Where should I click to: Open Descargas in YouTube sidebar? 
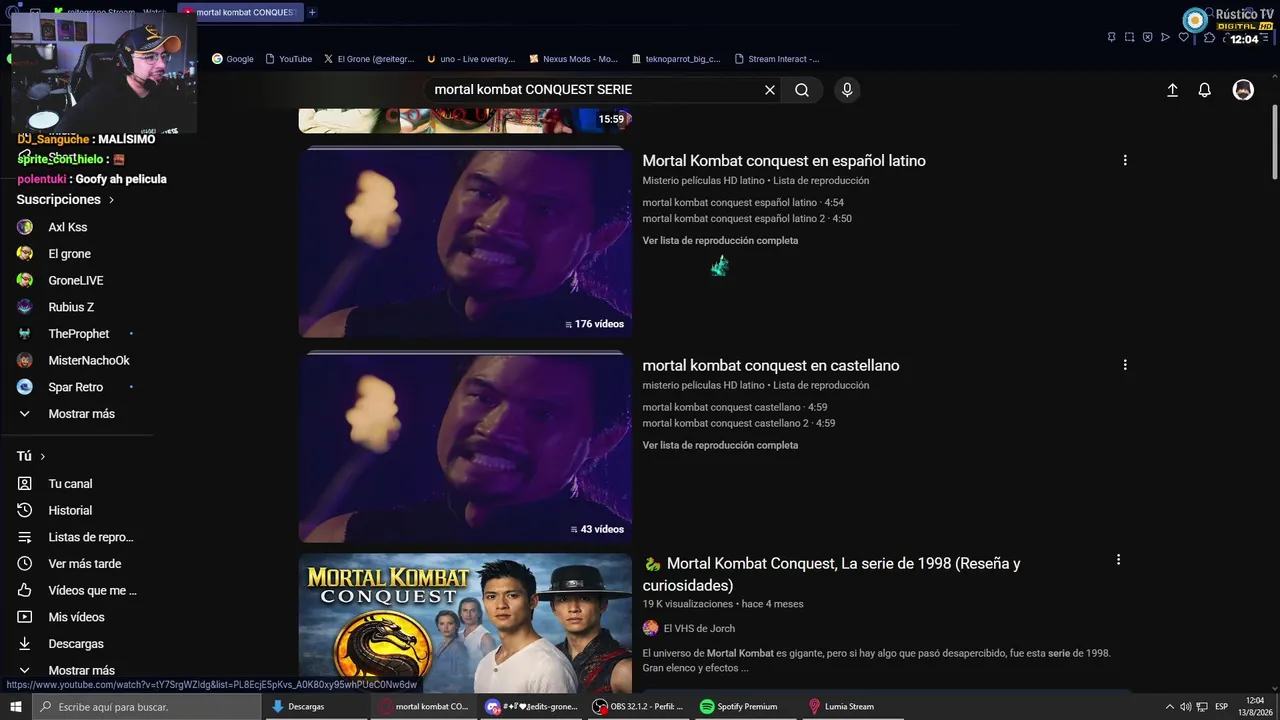[x=77, y=644]
